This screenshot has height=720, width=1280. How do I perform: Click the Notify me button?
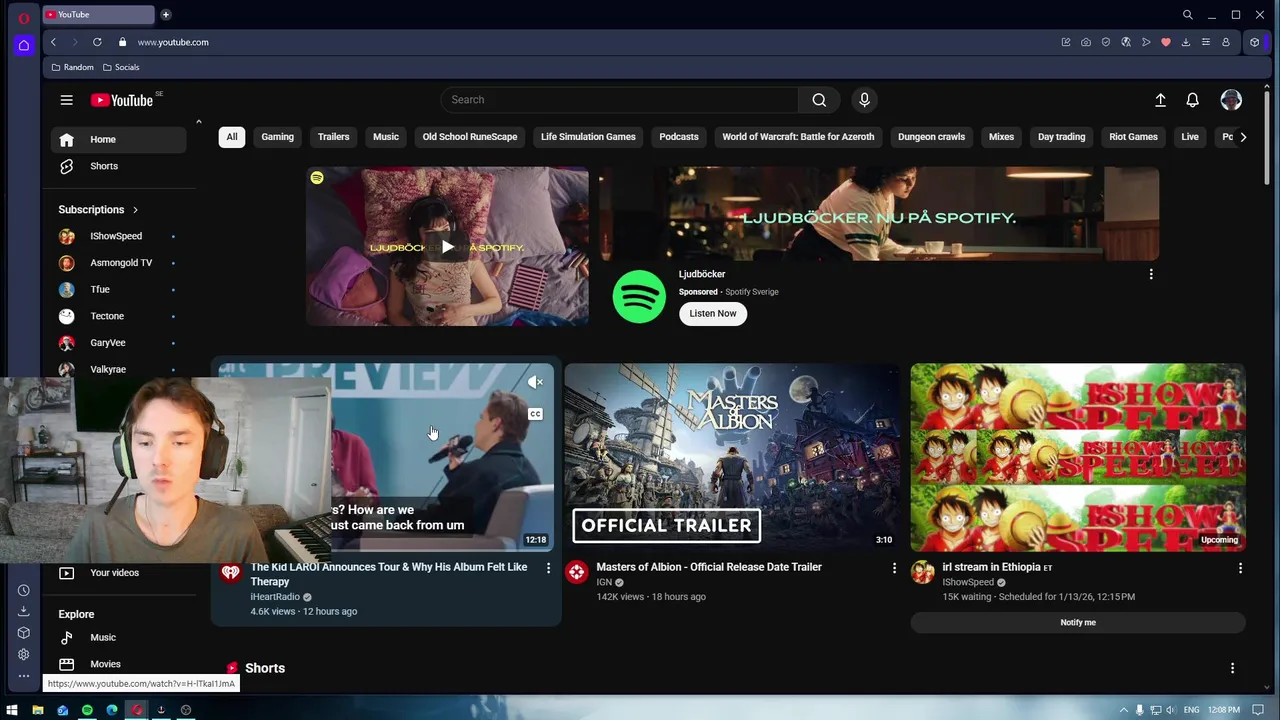tap(1078, 622)
